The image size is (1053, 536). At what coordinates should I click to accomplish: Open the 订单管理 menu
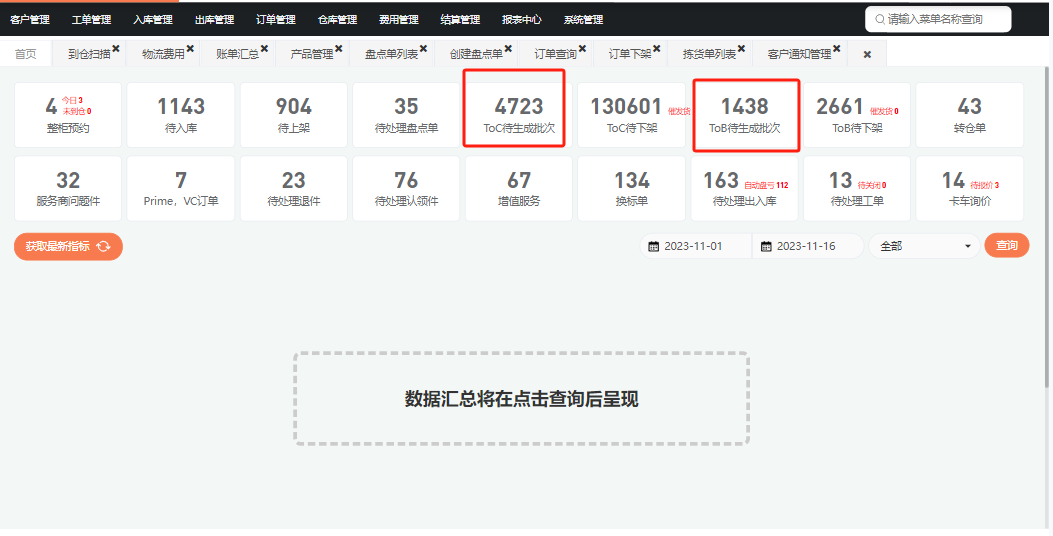point(275,19)
